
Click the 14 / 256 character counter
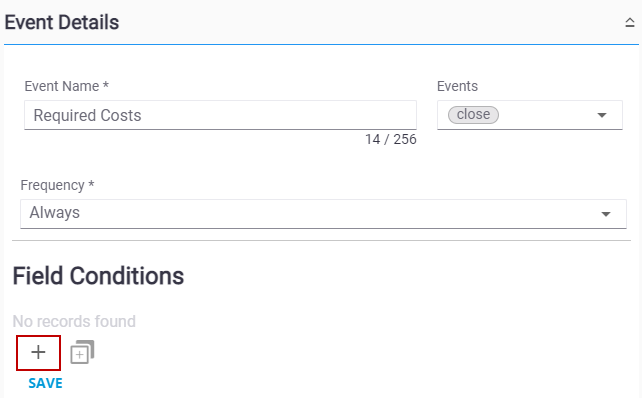pos(391,139)
